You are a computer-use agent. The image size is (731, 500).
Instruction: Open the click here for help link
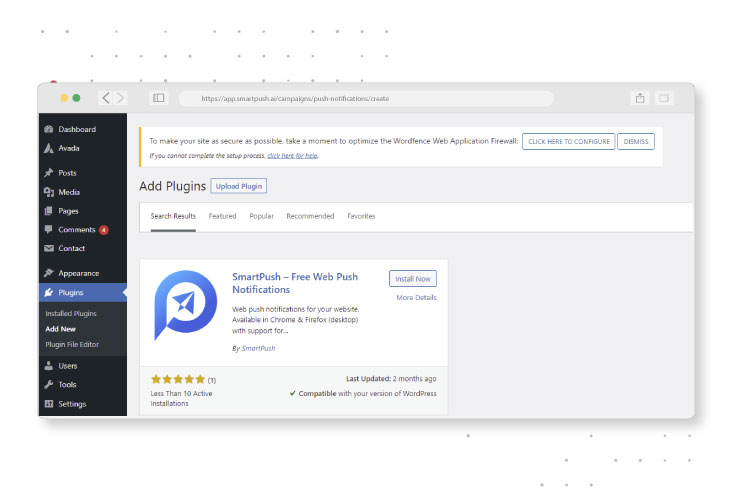click(x=293, y=156)
